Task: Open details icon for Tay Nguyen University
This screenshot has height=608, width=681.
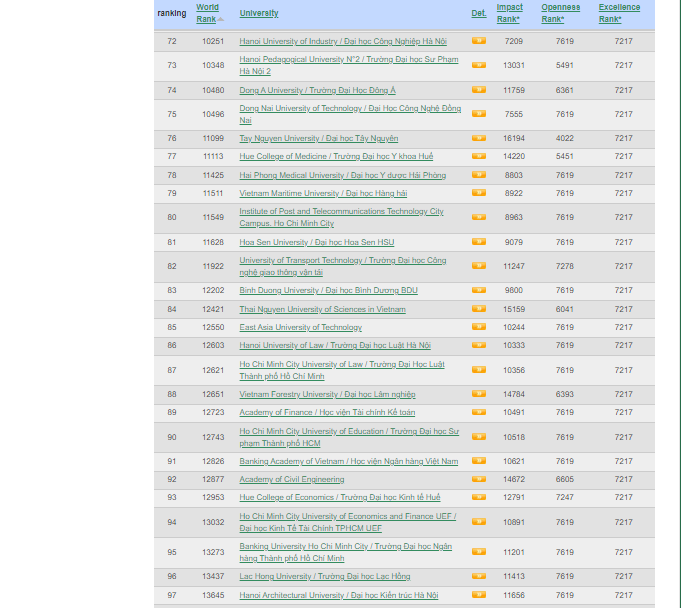Action: (x=479, y=138)
